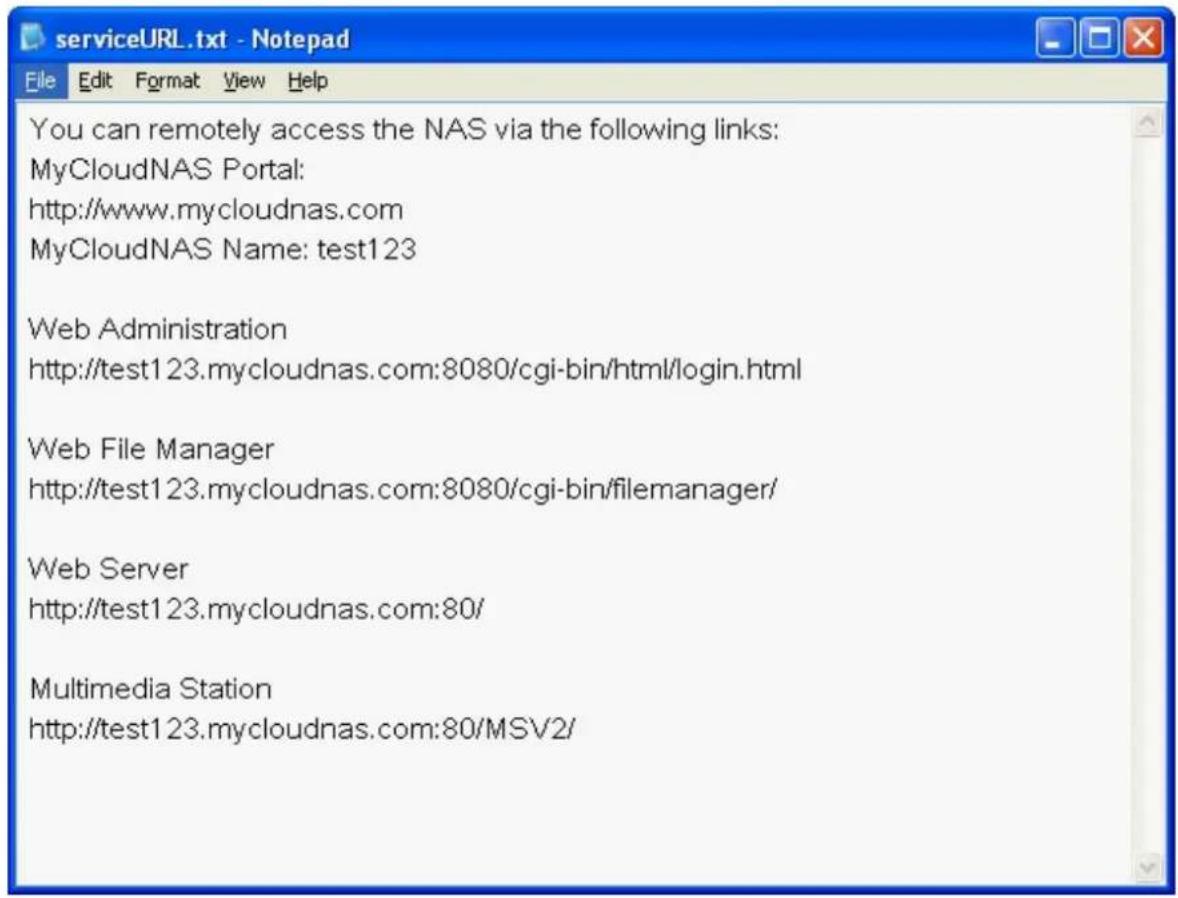Click the 'Web File Manager' heading
Image resolution: width=1178 pixels, height=898 pixels.
[x=151, y=449]
